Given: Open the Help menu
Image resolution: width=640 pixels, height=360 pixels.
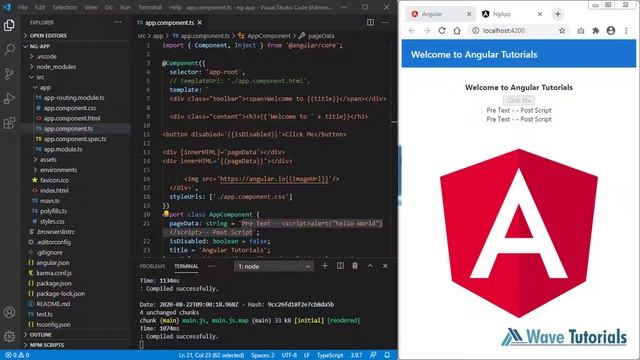Looking at the screenshot, I should click(175, 7).
